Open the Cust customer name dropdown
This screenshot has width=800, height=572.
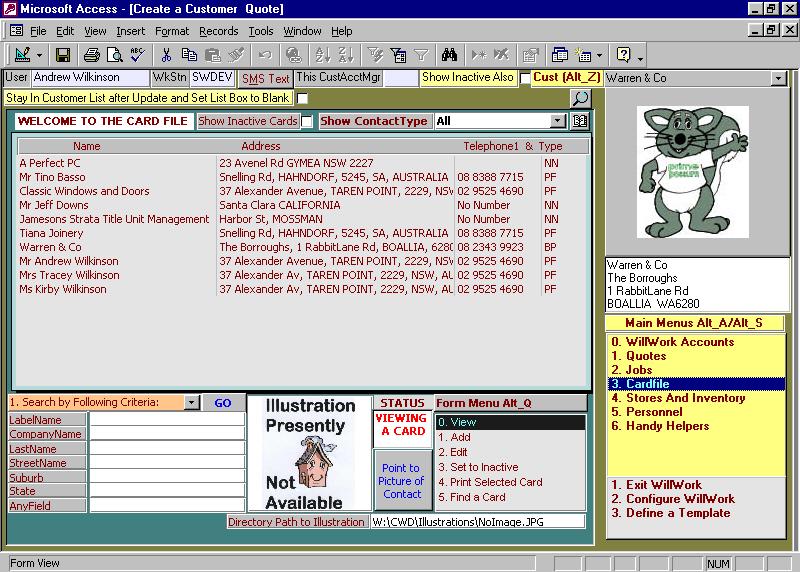pyautogui.click(x=778, y=78)
